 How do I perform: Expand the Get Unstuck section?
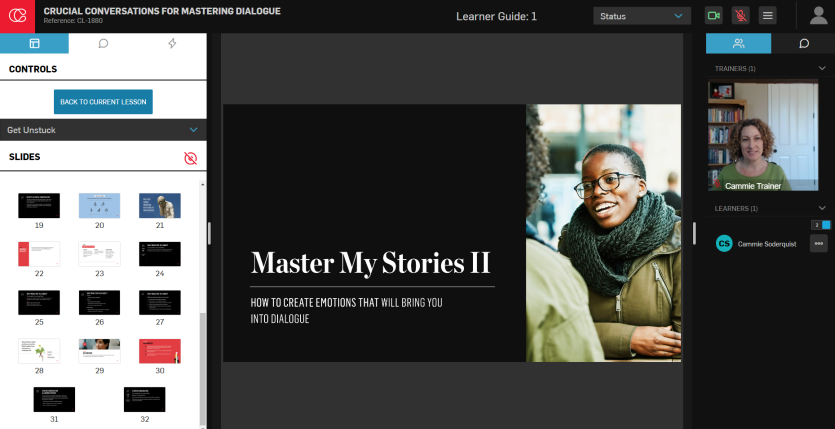click(193, 130)
